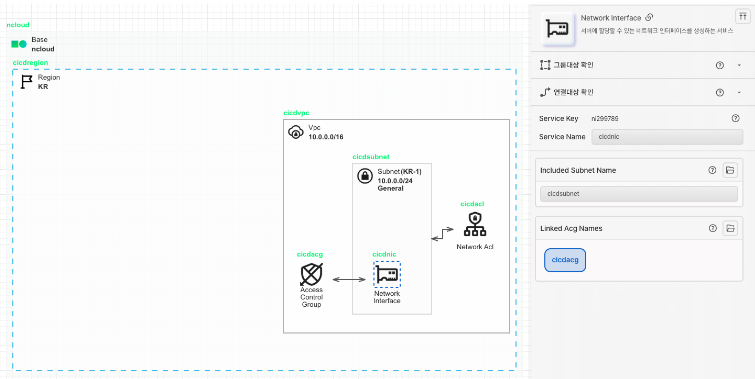
Task: Click the ncloud Base logo icon
Action: click(x=19, y=44)
